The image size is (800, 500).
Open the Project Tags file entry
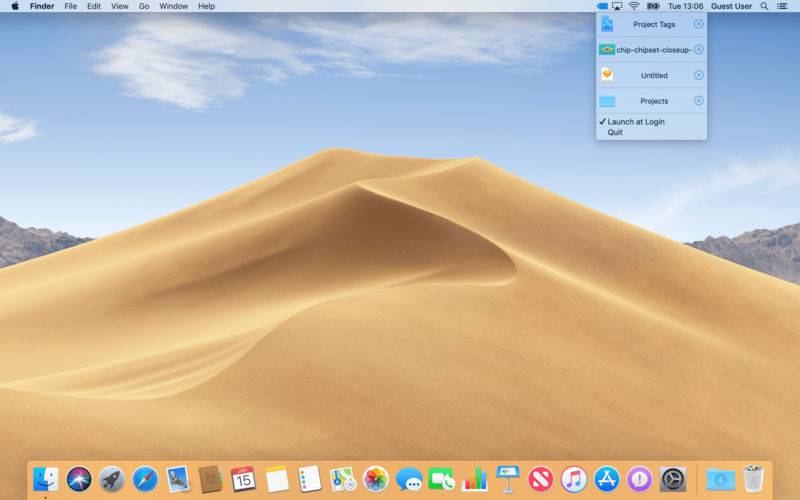click(x=652, y=24)
